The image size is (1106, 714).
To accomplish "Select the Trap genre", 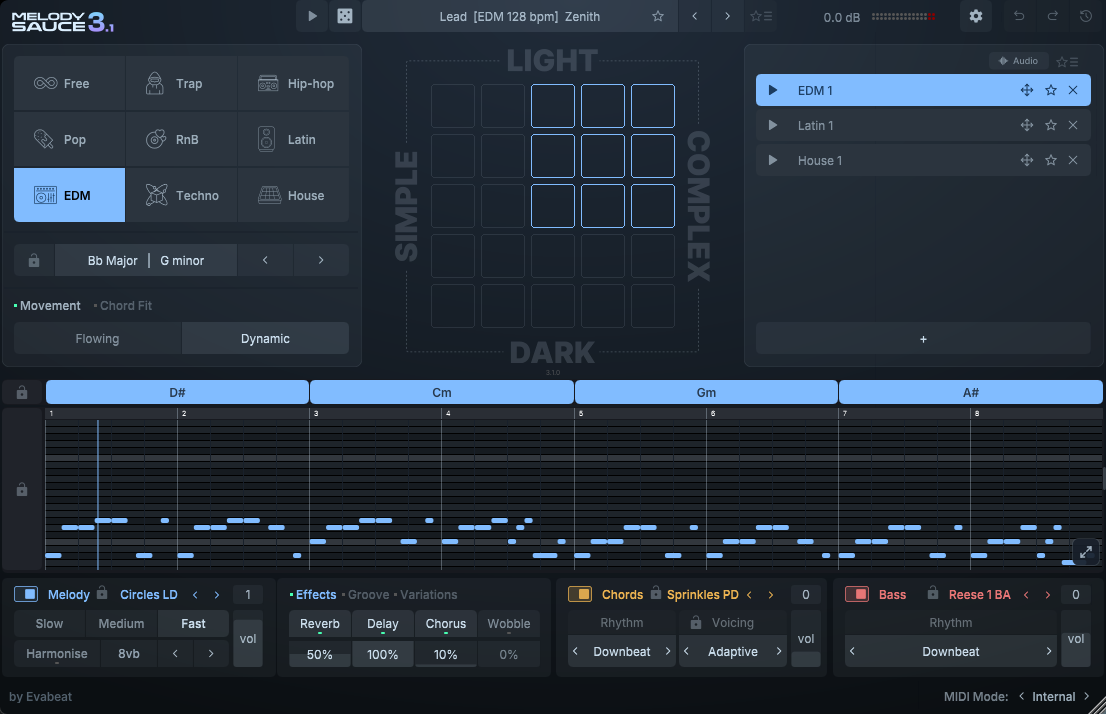I will pos(181,83).
